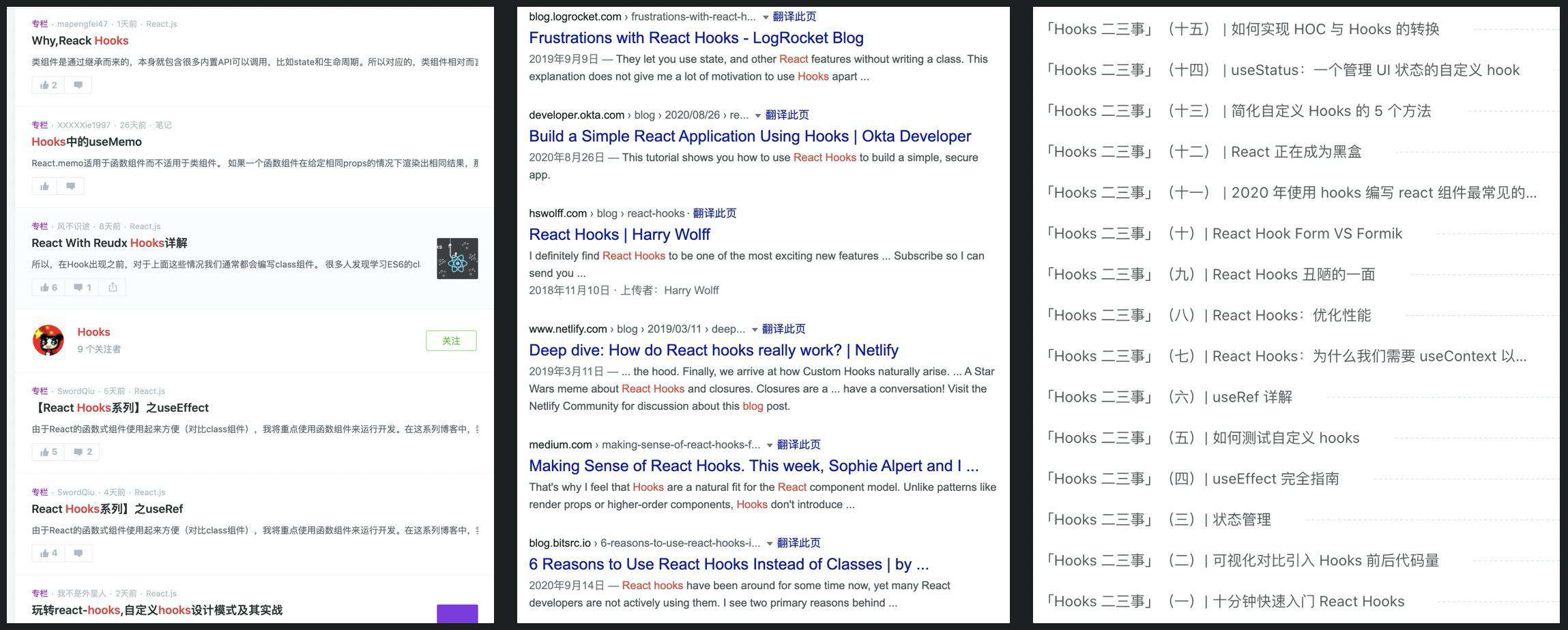Share 'React With Reudx Hooks详解' article
This screenshot has height=630, width=1568.
point(113,287)
